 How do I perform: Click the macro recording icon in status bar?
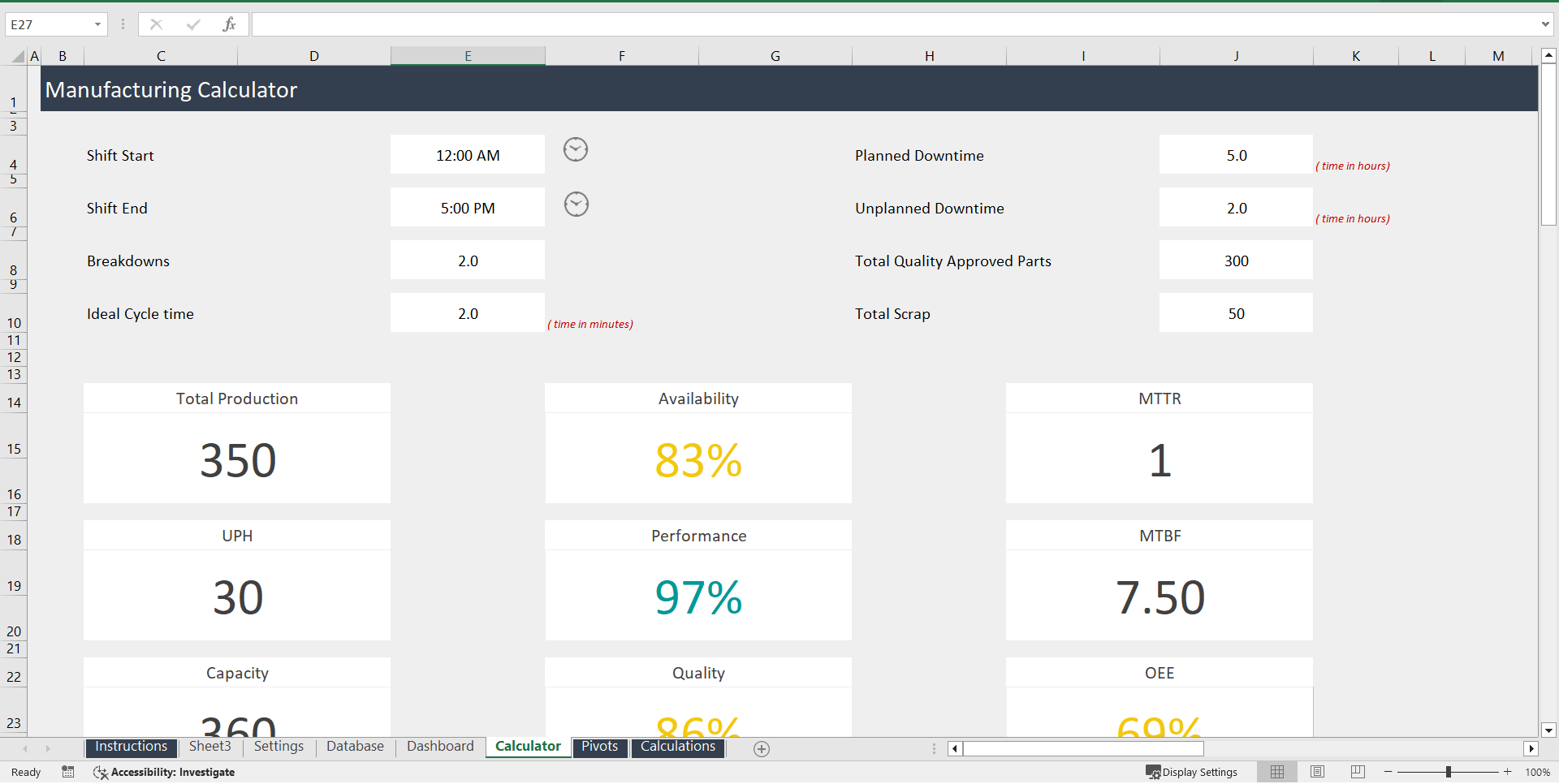[68, 772]
